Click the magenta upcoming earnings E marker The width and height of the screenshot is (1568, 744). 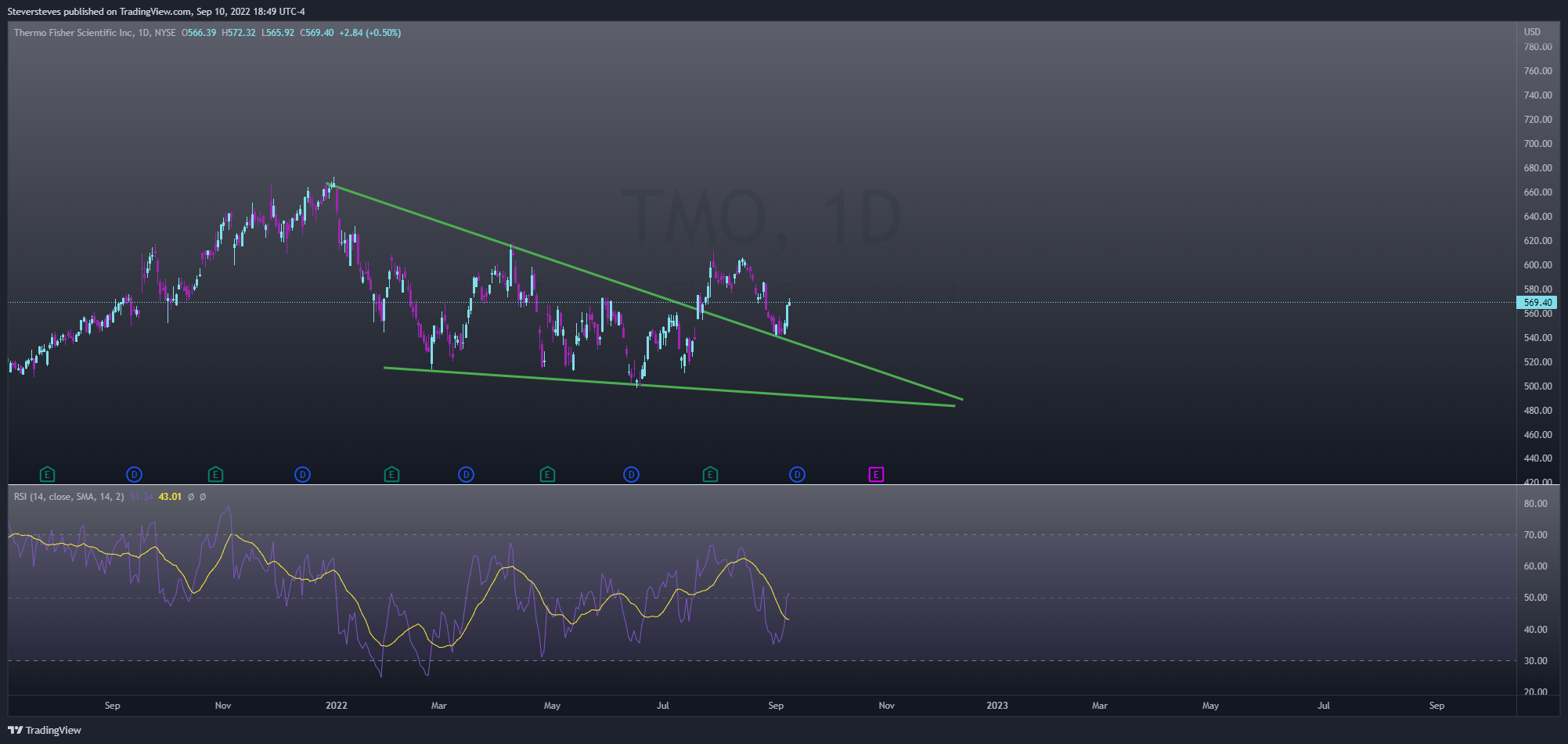coord(876,474)
